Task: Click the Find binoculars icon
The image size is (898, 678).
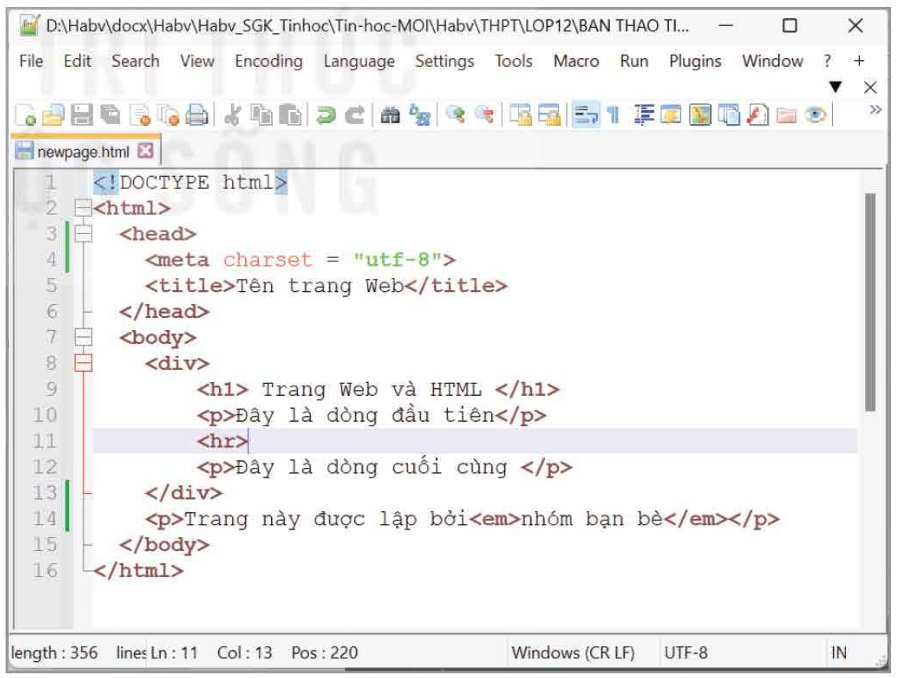Action: pos(387,115)
